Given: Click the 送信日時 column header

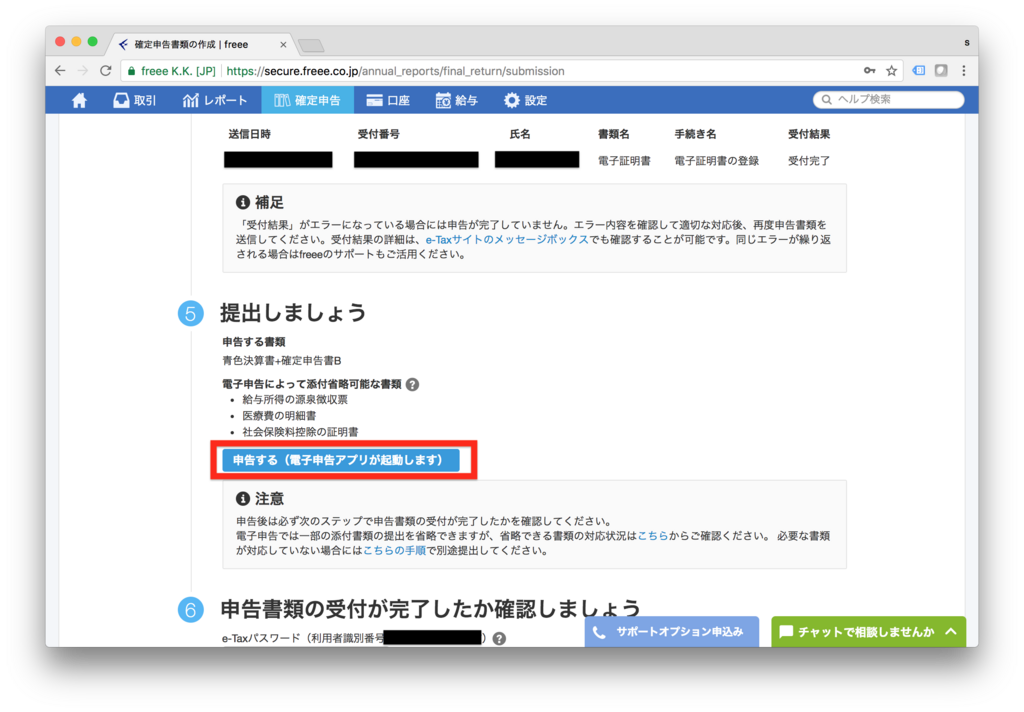Looking at the screenshot, I should (x=249, y=134).
